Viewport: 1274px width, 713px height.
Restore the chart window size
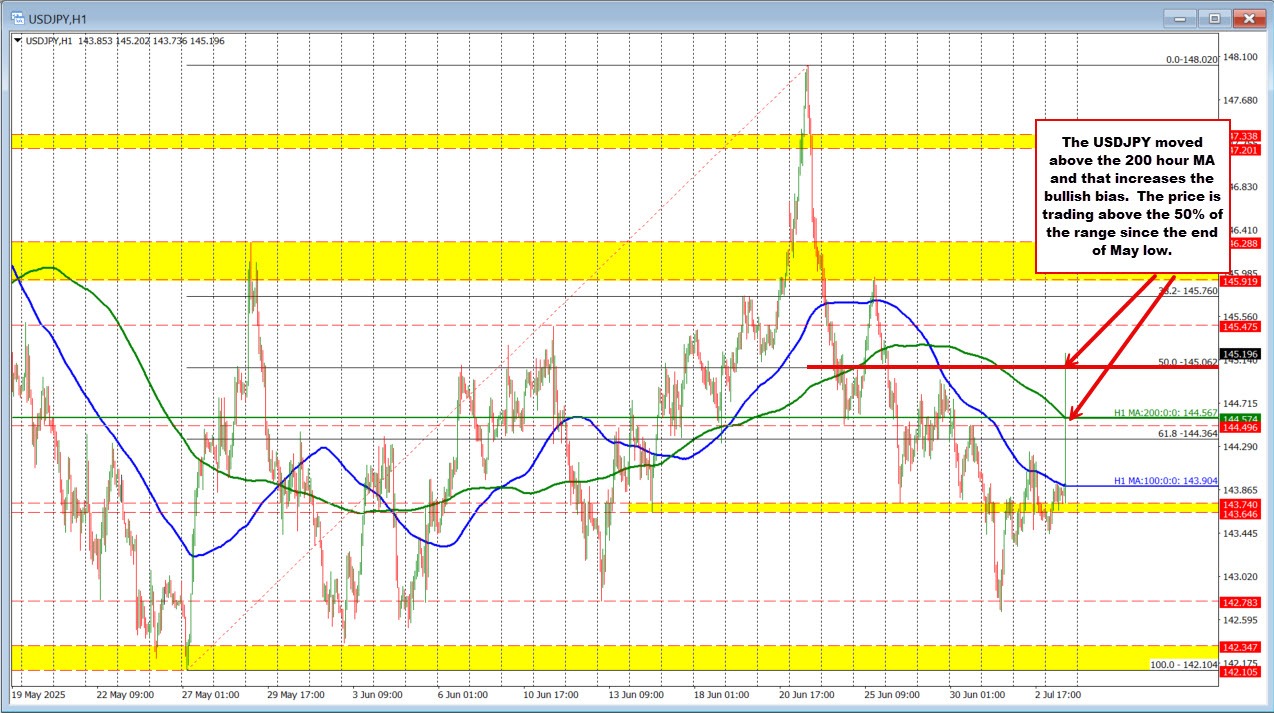[1213, 17]
